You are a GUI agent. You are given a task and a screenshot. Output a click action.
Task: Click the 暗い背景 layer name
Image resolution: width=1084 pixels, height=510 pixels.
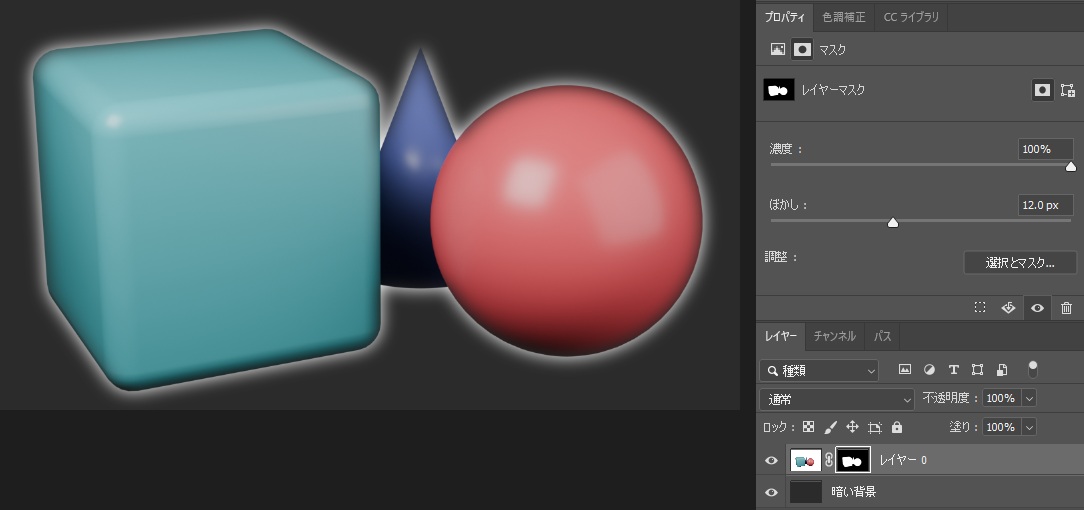[854, 492]
